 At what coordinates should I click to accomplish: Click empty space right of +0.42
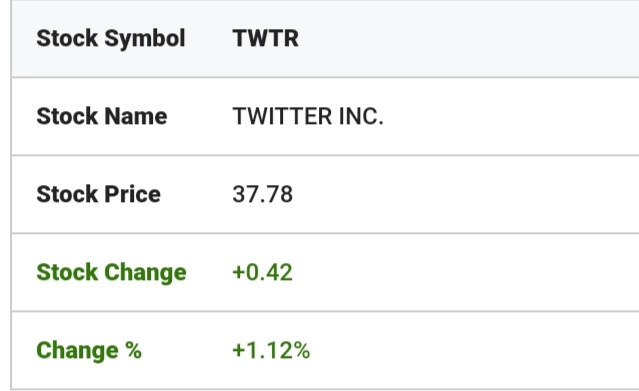click(x=466, y=272)
